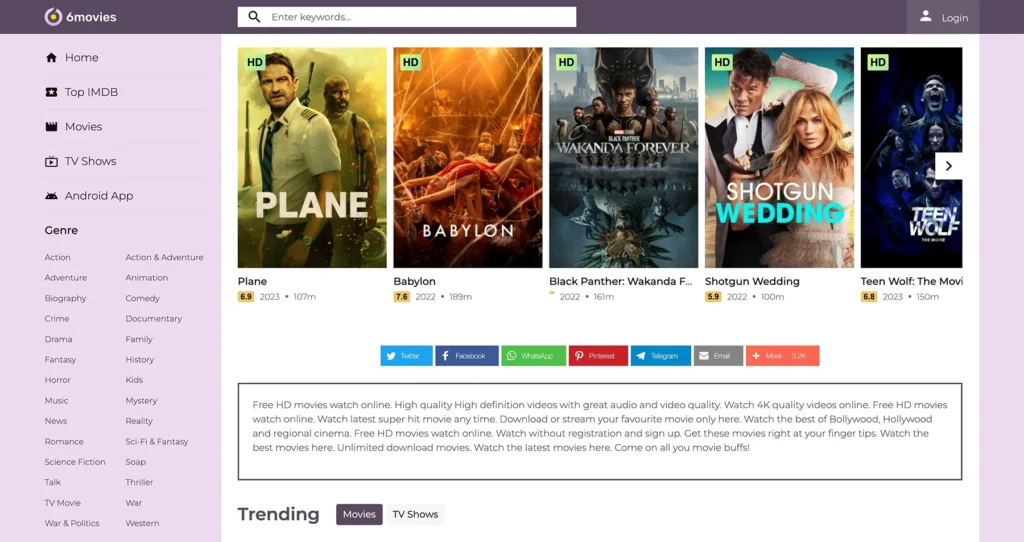Select the Kids genre
Screen dimensions: 1024x542
(x=134, y=380)
